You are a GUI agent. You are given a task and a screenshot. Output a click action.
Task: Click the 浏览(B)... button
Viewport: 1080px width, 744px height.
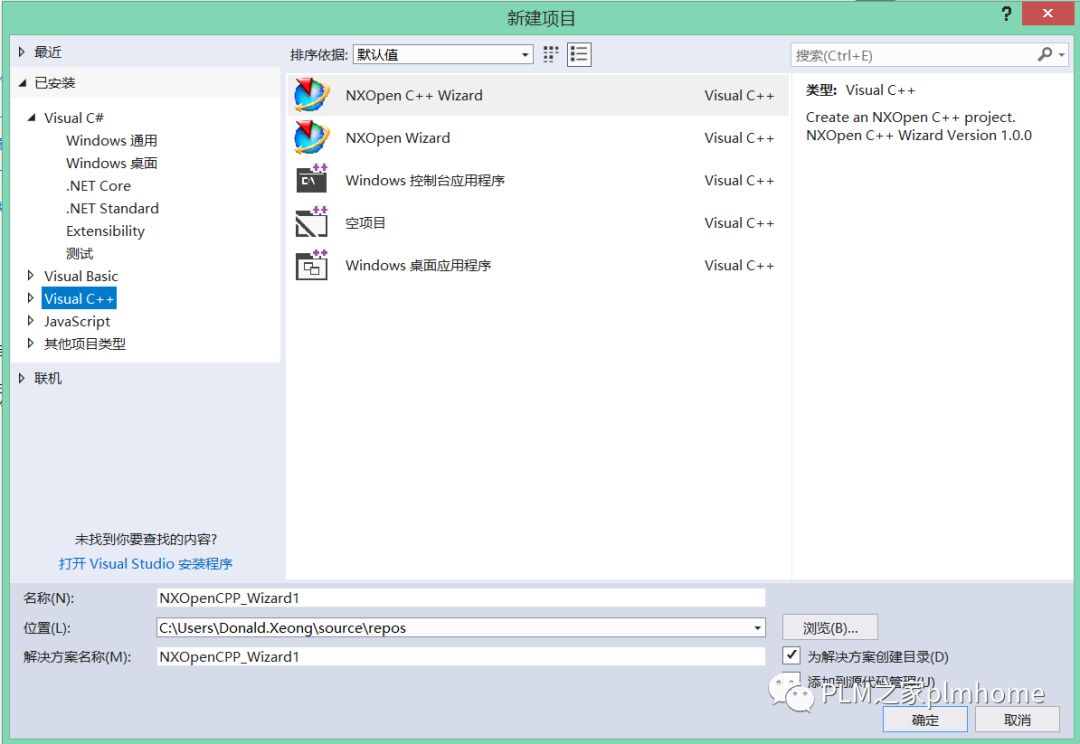pos(830,628)
